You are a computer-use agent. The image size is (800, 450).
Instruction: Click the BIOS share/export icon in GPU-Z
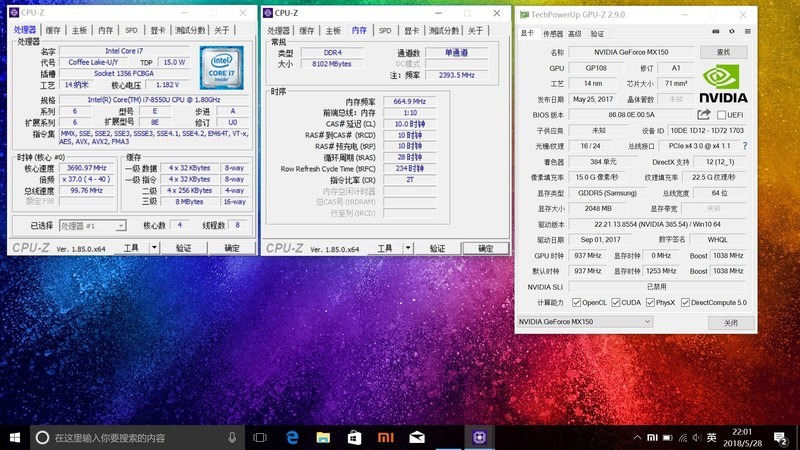coord(704,114)
